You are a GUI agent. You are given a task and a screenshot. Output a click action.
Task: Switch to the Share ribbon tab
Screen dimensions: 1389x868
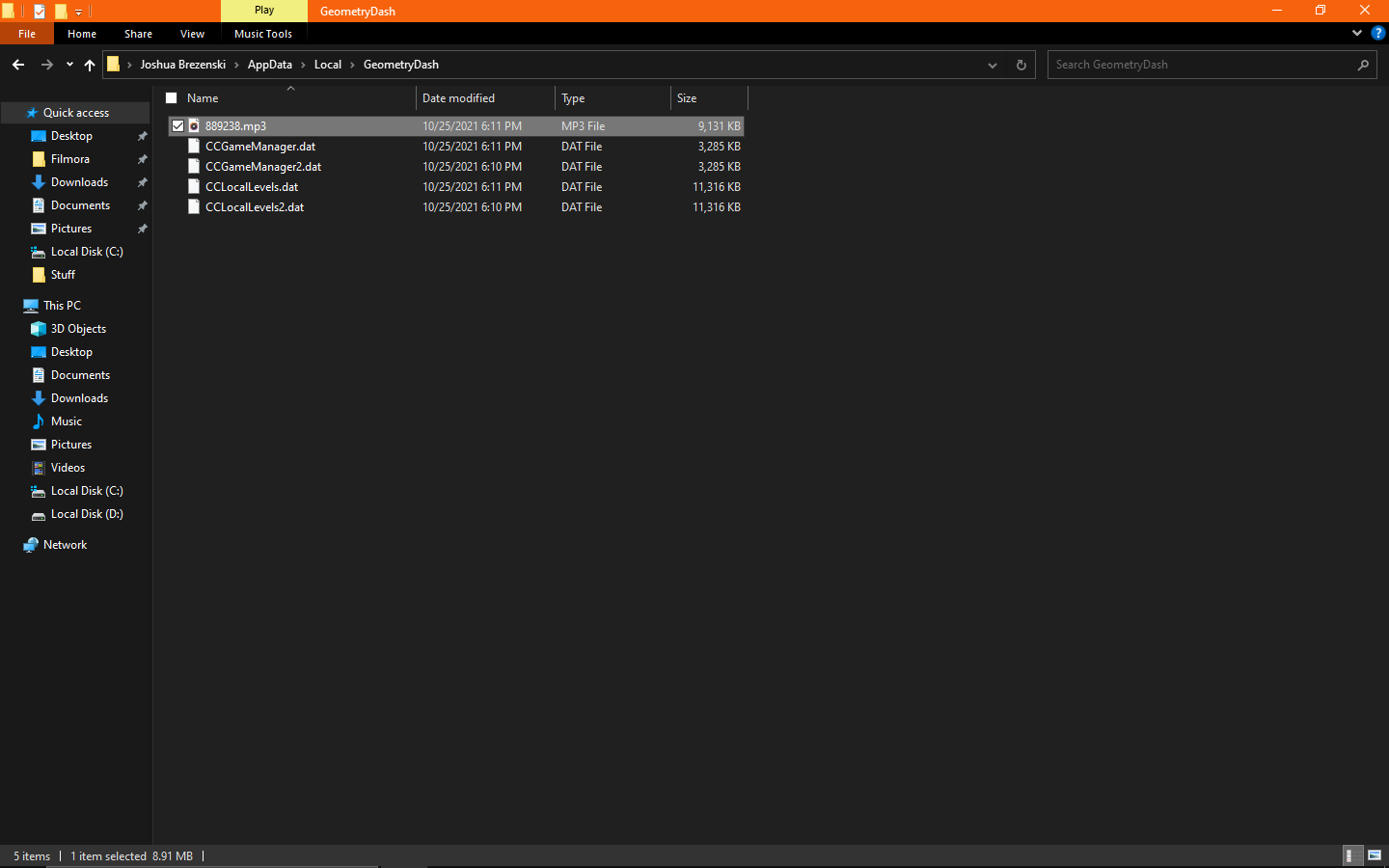[138, 34]
